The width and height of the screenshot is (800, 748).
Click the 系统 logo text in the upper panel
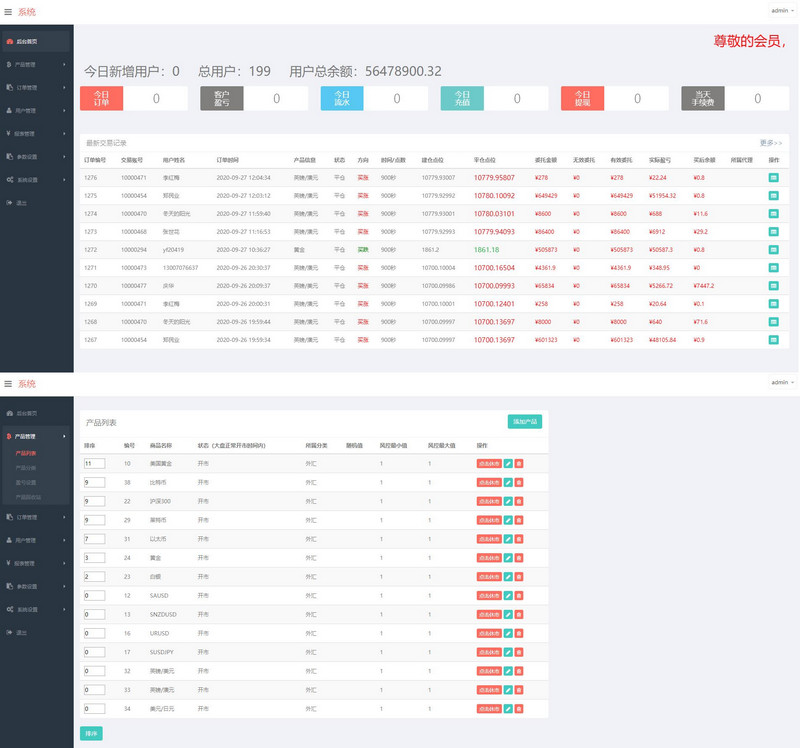tap(27, 12)
